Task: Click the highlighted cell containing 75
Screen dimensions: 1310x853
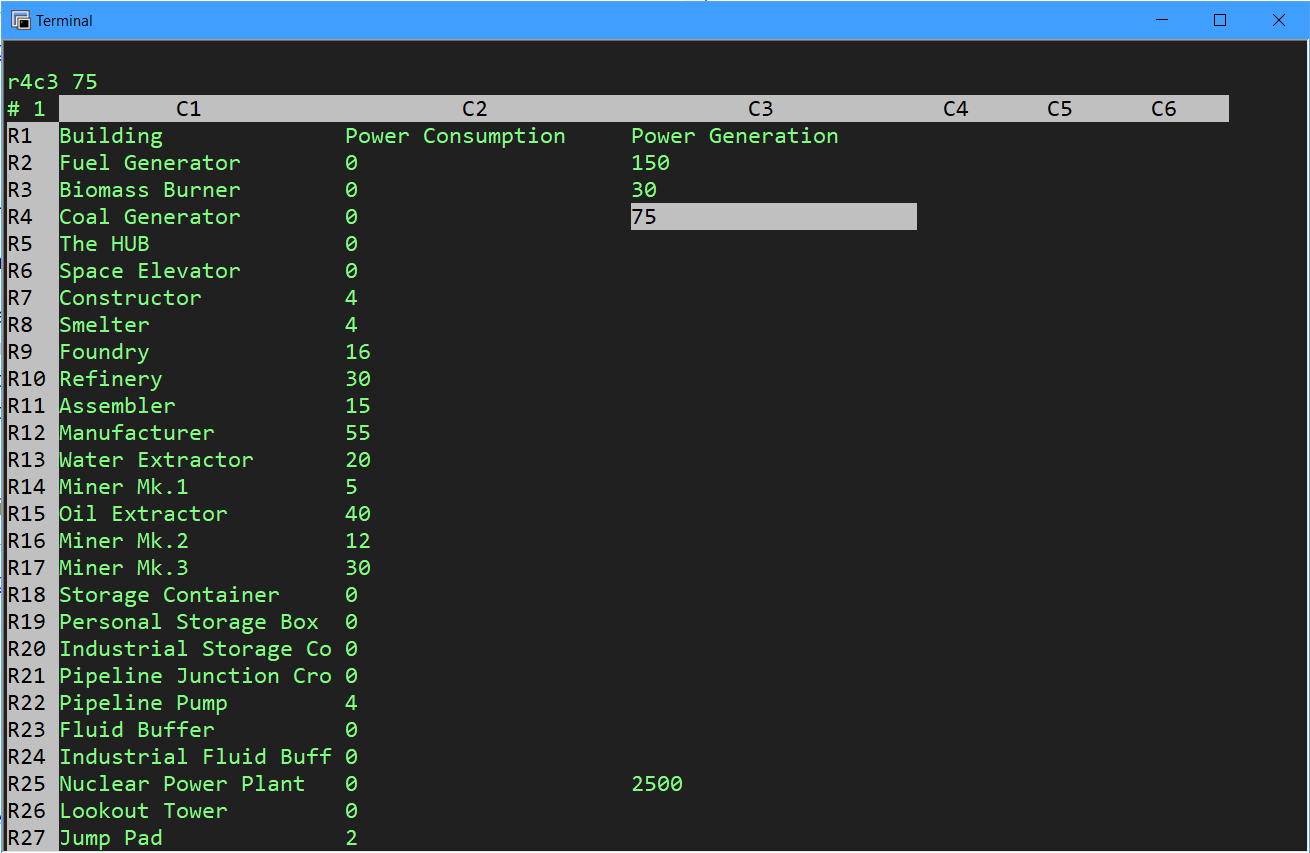Action: click(x=774, y=217)
